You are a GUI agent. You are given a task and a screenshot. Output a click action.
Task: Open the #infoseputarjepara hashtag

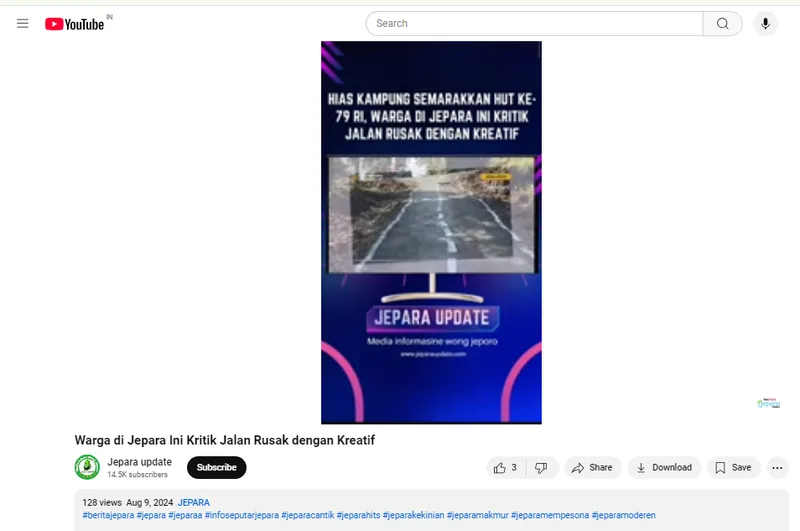242,515
